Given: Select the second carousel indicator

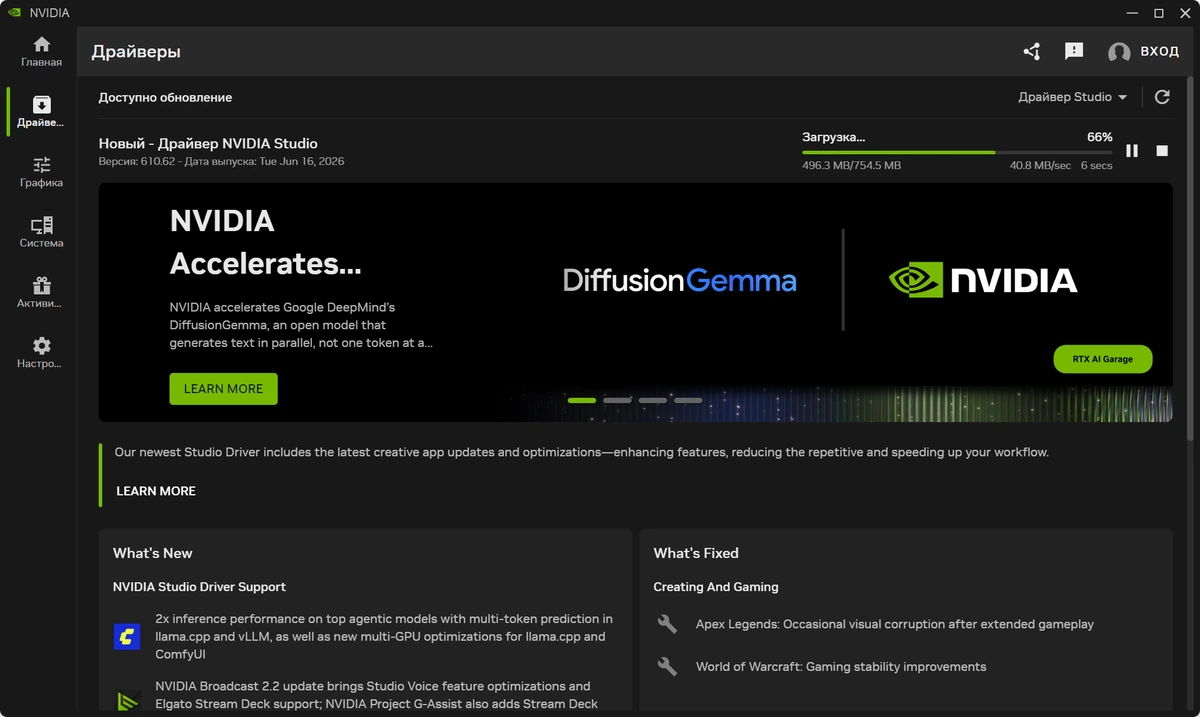Looking at the screenshot, I should pos(617,400).
